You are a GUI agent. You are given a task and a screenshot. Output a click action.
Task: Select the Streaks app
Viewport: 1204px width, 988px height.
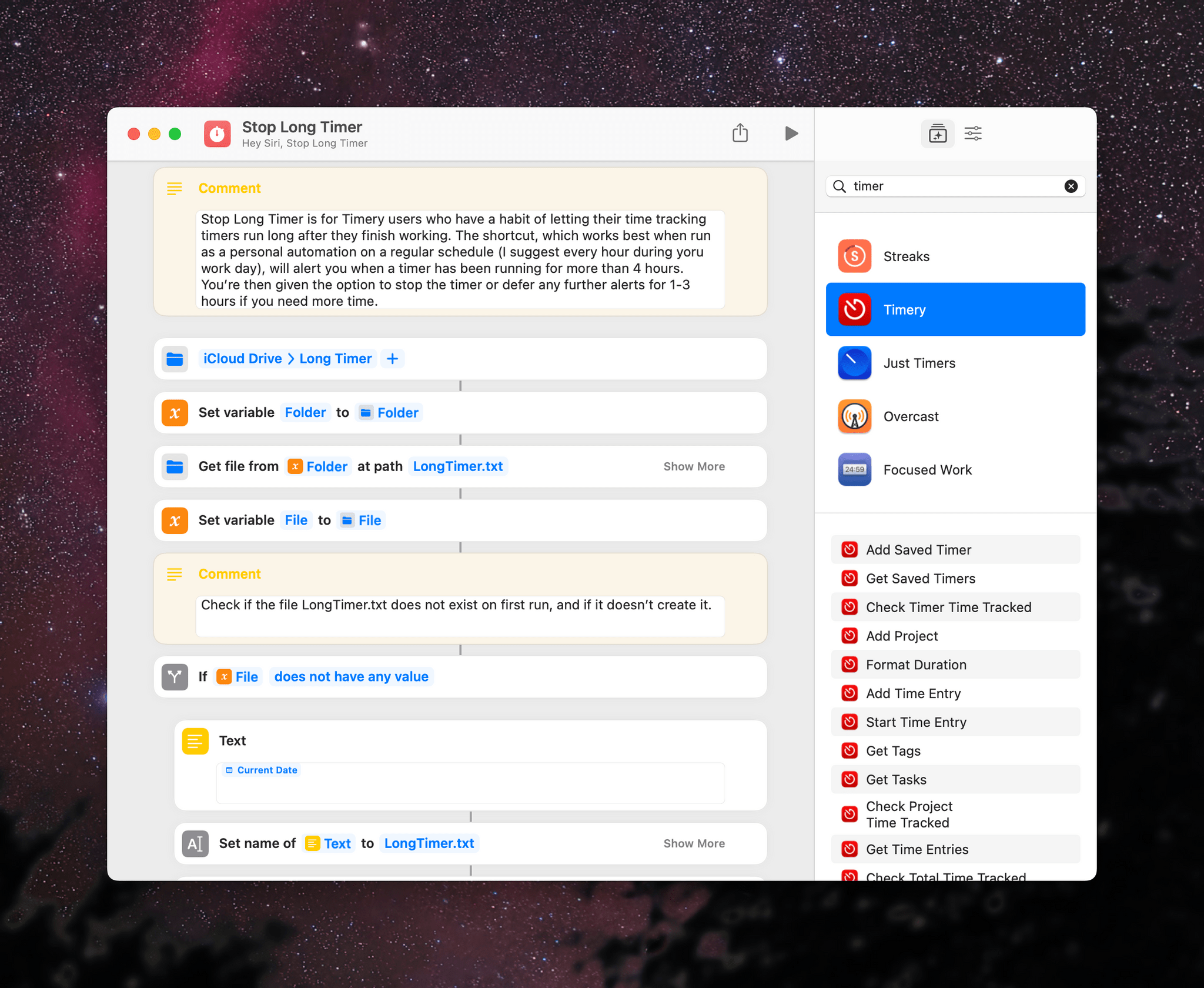click(955, 256)
